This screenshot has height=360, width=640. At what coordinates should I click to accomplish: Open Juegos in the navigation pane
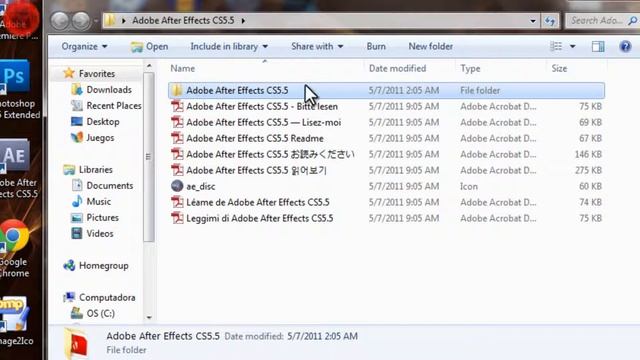pyautogui.click(x=100, y=138)
